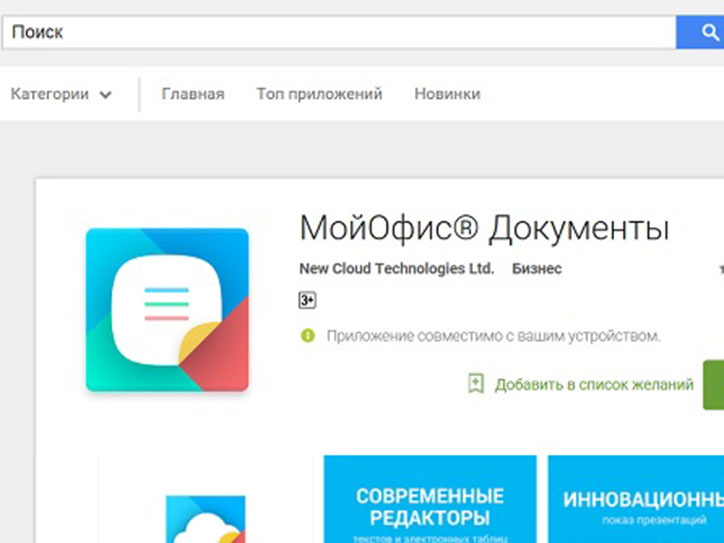Viewport: 724px width, 543px height.
Task: Open the Инновационный показ презентаций screenshot
Action: [x=636, y=499]
